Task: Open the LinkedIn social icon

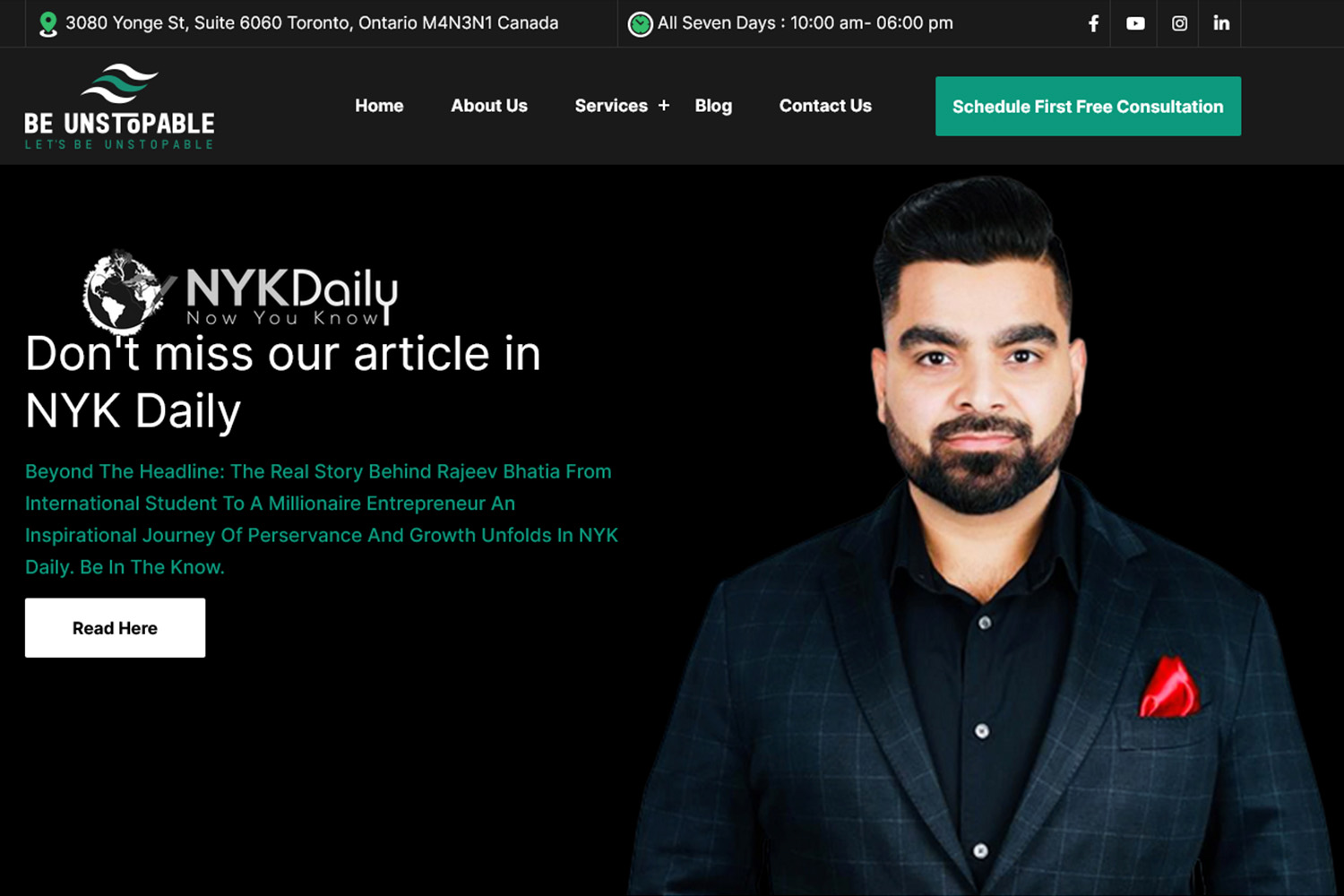Action: 1221,23
